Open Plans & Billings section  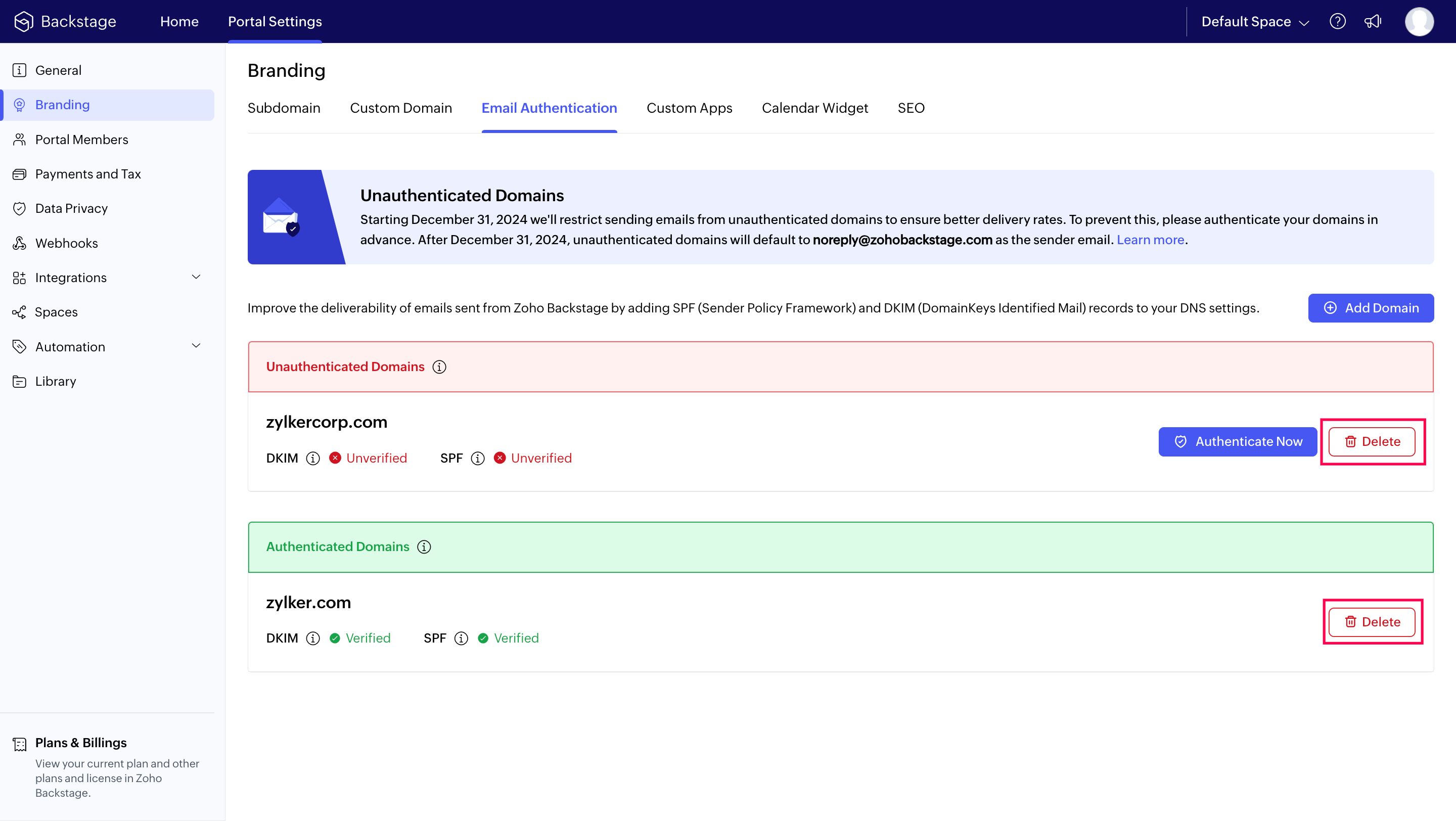[107, 767]
